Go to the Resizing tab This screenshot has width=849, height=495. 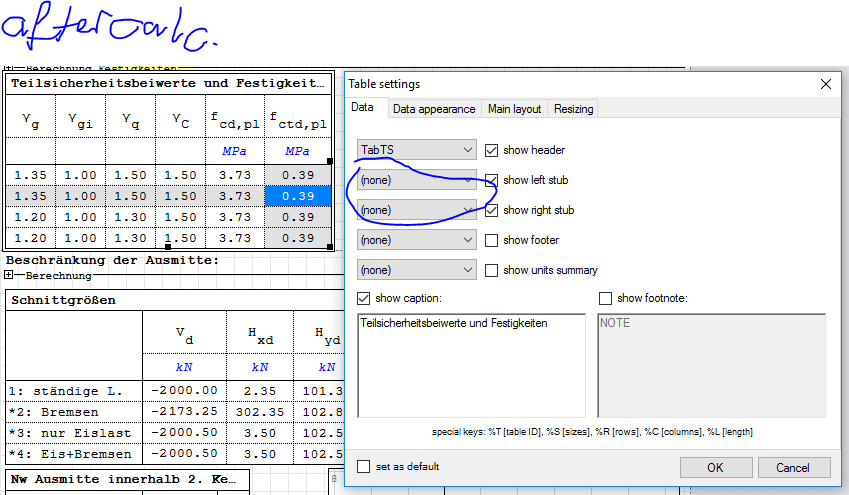tap(573, 109)
